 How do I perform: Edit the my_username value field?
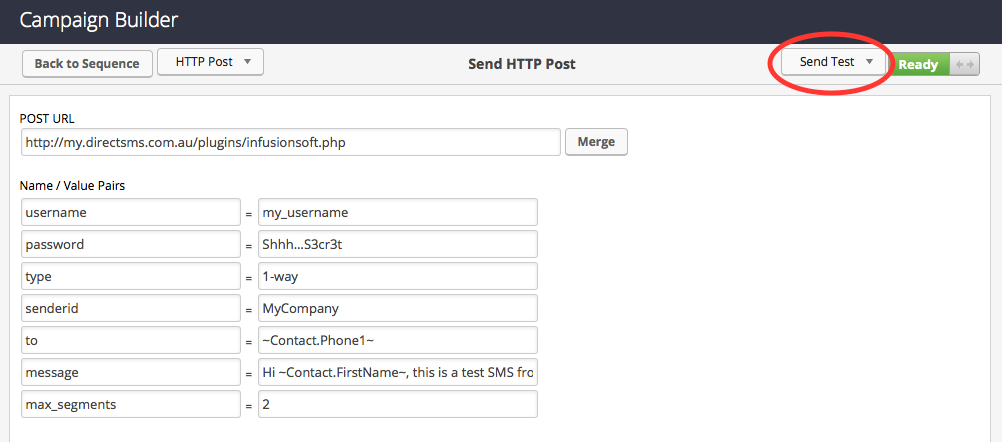397,213
